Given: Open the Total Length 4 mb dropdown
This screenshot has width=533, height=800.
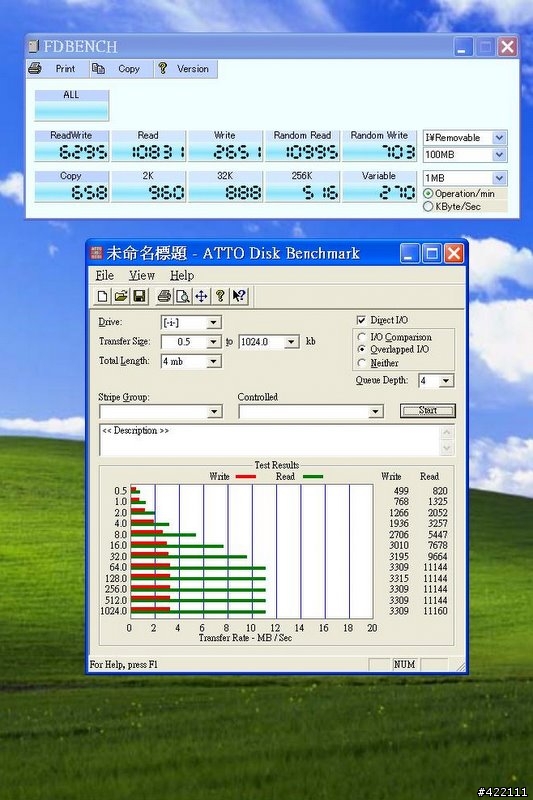Looking at the screenshot, I should tap(214, 362).
